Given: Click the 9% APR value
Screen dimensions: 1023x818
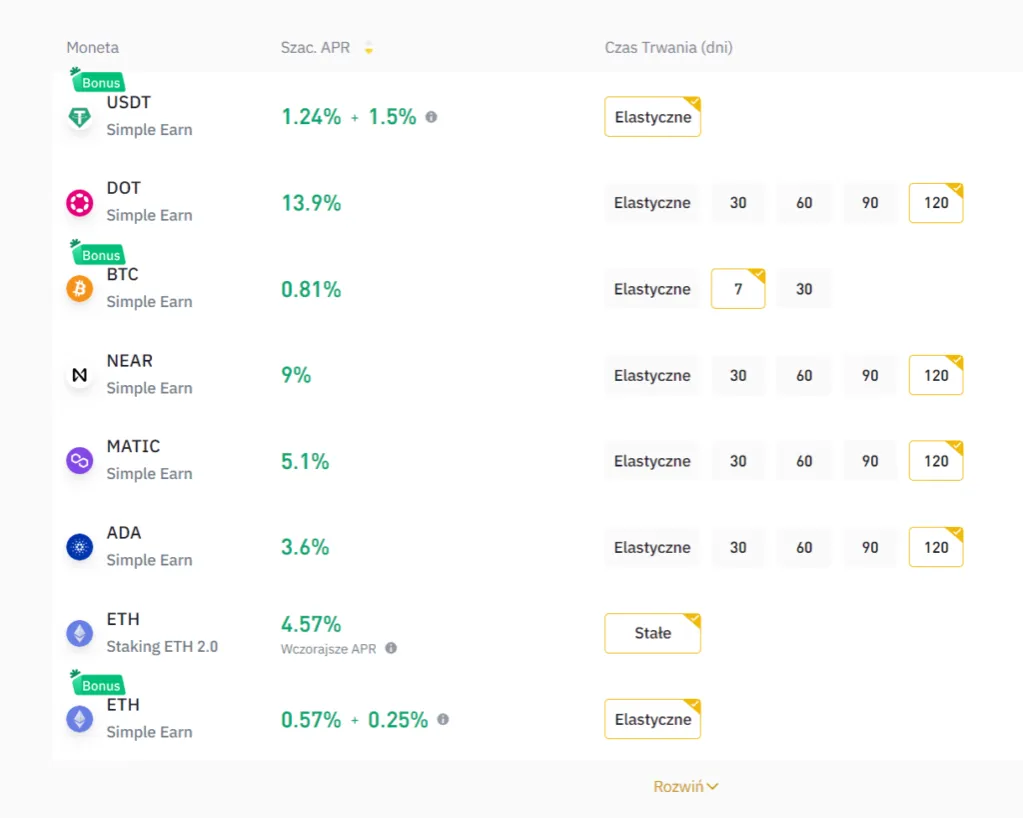Looking at the screenshot, I should coord(296,375).
